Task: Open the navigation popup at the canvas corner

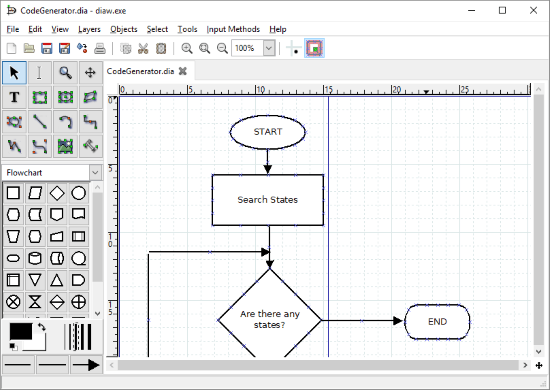Action: point(539,365)
